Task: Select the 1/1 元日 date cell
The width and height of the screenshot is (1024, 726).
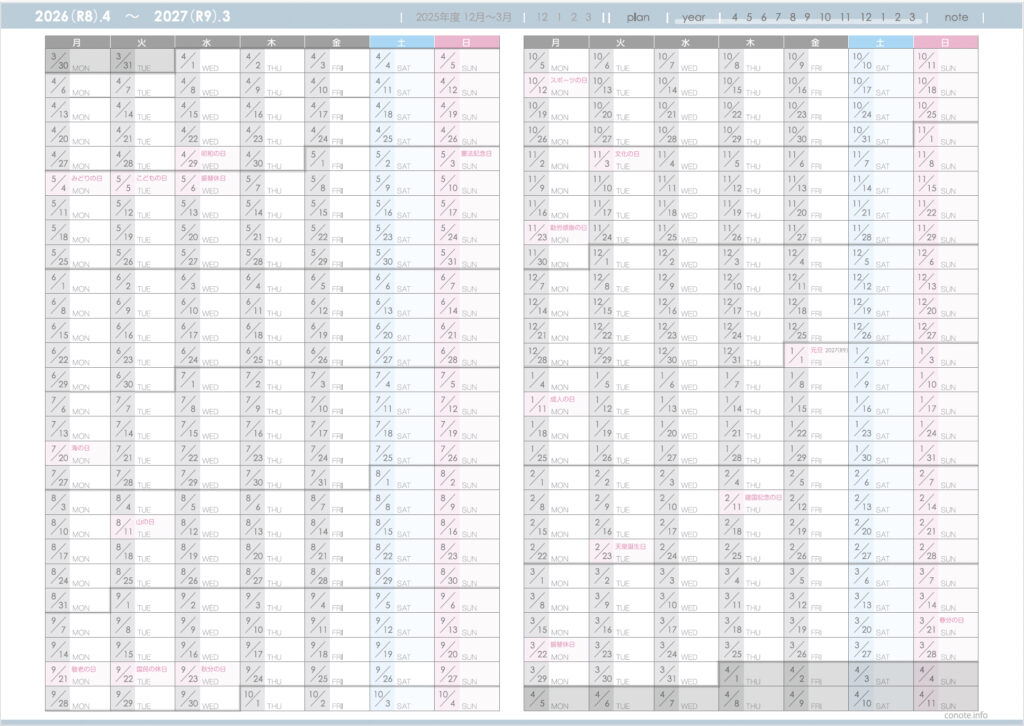Action: click(x=815, y=355)
